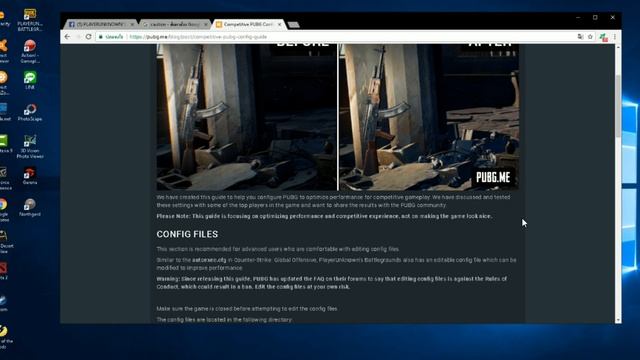Click the scrollbar up arrow
Viewport: 640px width, 360px height.
(618, 47)
